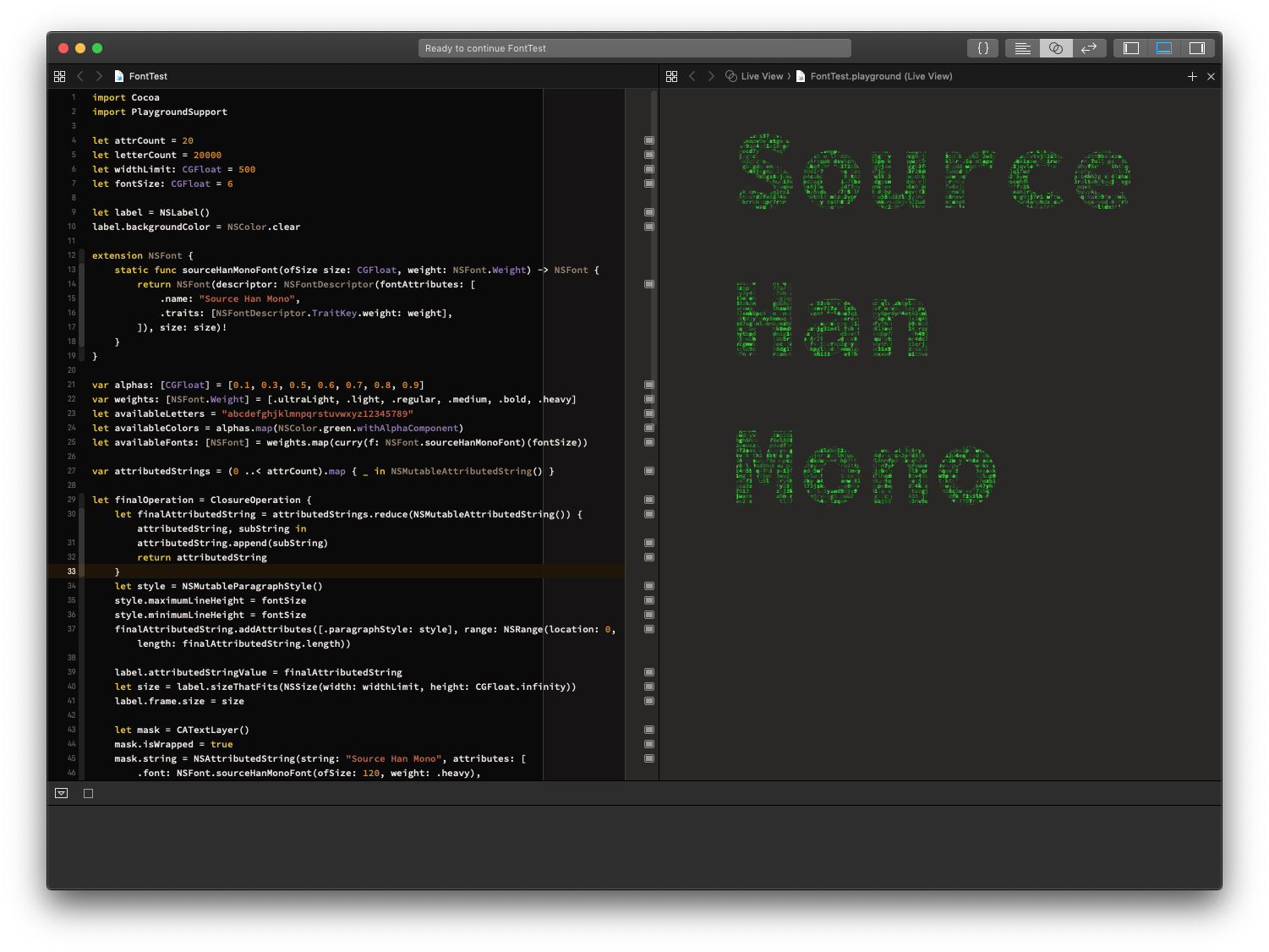Switch to the Standard editor layout

click(1022, 48)
